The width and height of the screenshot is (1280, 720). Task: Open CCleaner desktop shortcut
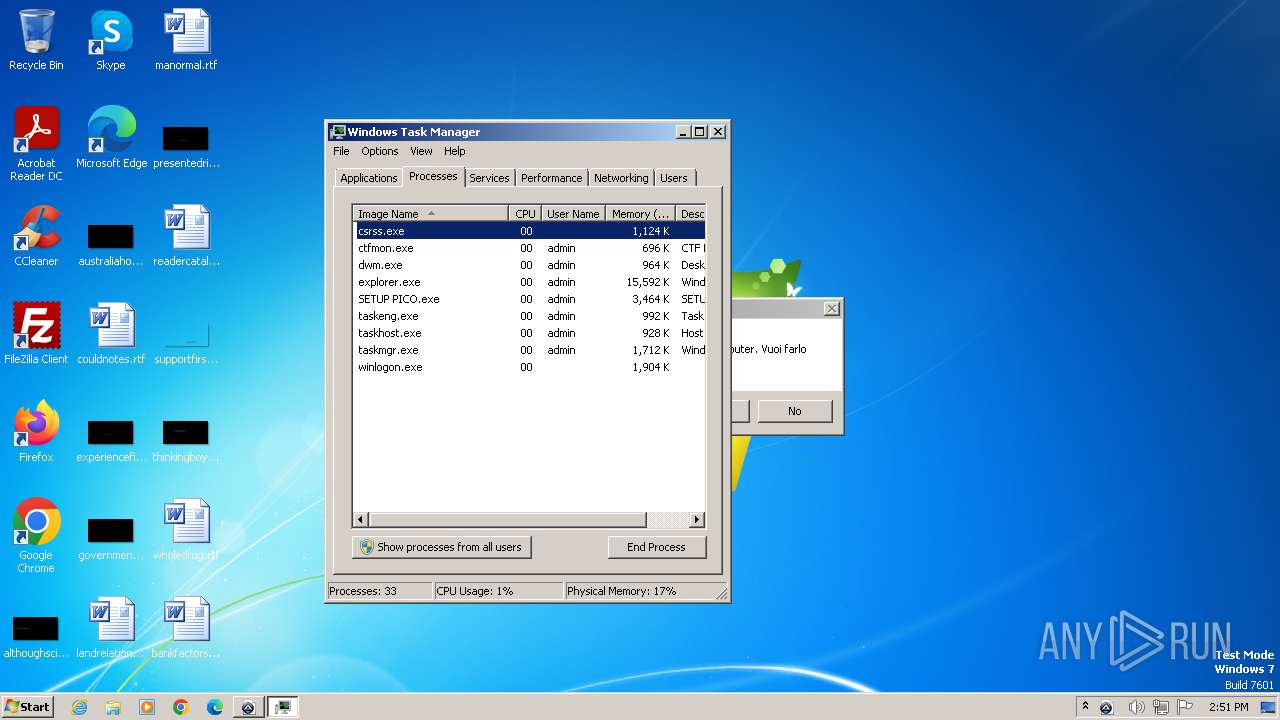(x=36, y=235)
